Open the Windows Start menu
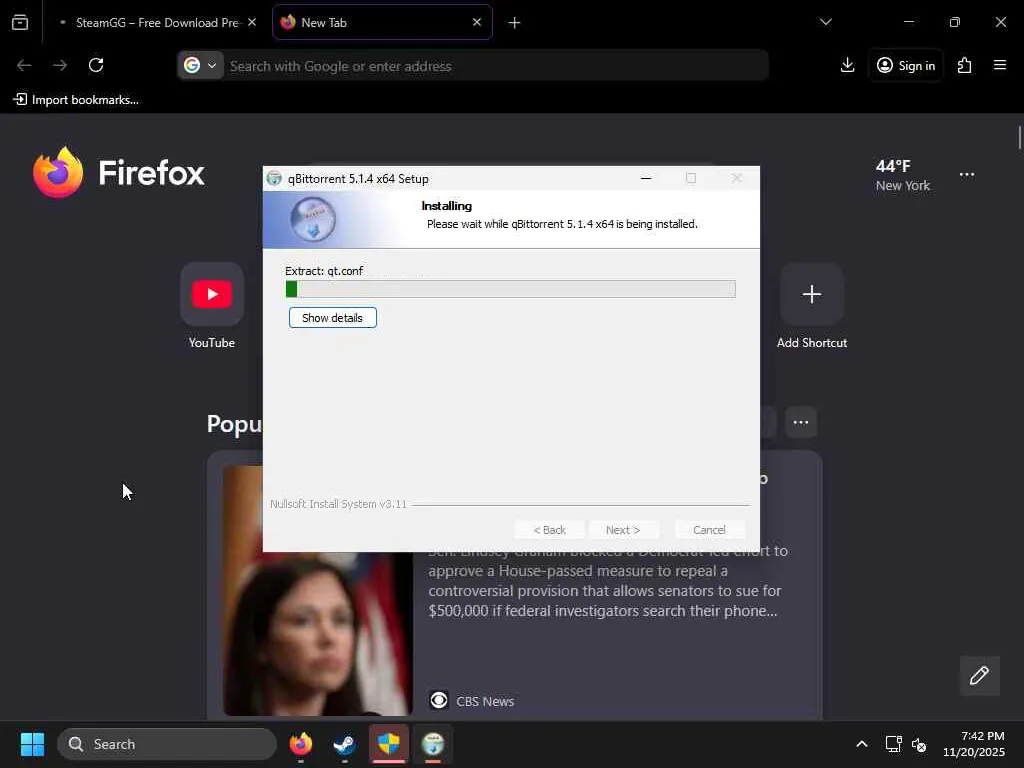 [32, 744]
